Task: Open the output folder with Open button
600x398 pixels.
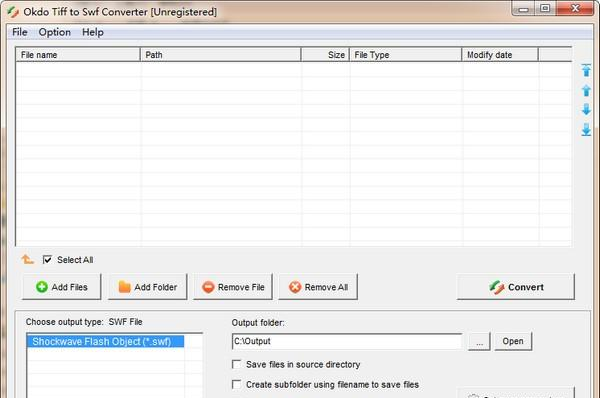Action: 513,341
